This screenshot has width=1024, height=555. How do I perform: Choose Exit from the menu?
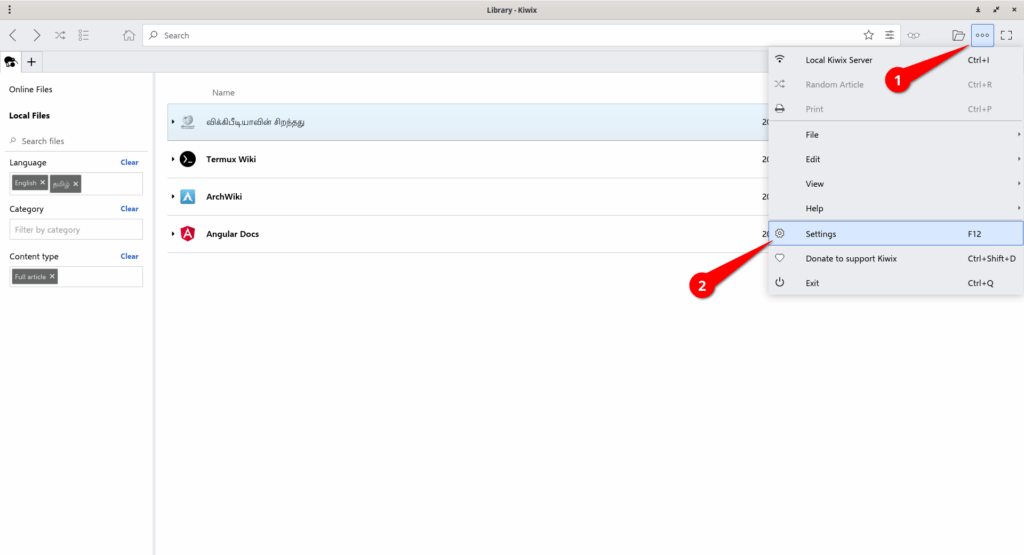895,283
